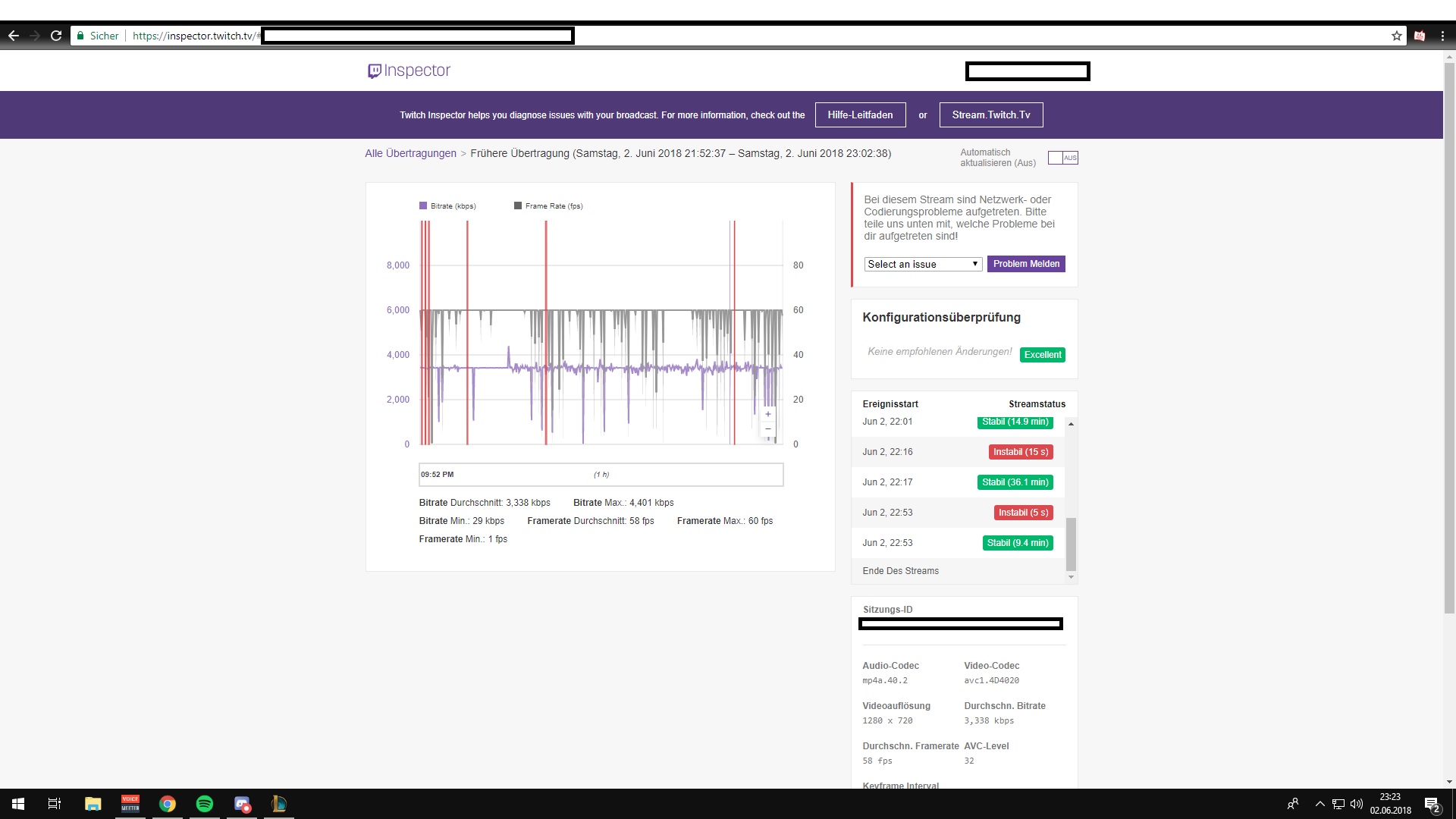Click the Chrome browser icon in taskbar
Viewport: 1456px width, 819px height.
pyautogui.click(x=167, y=804)
